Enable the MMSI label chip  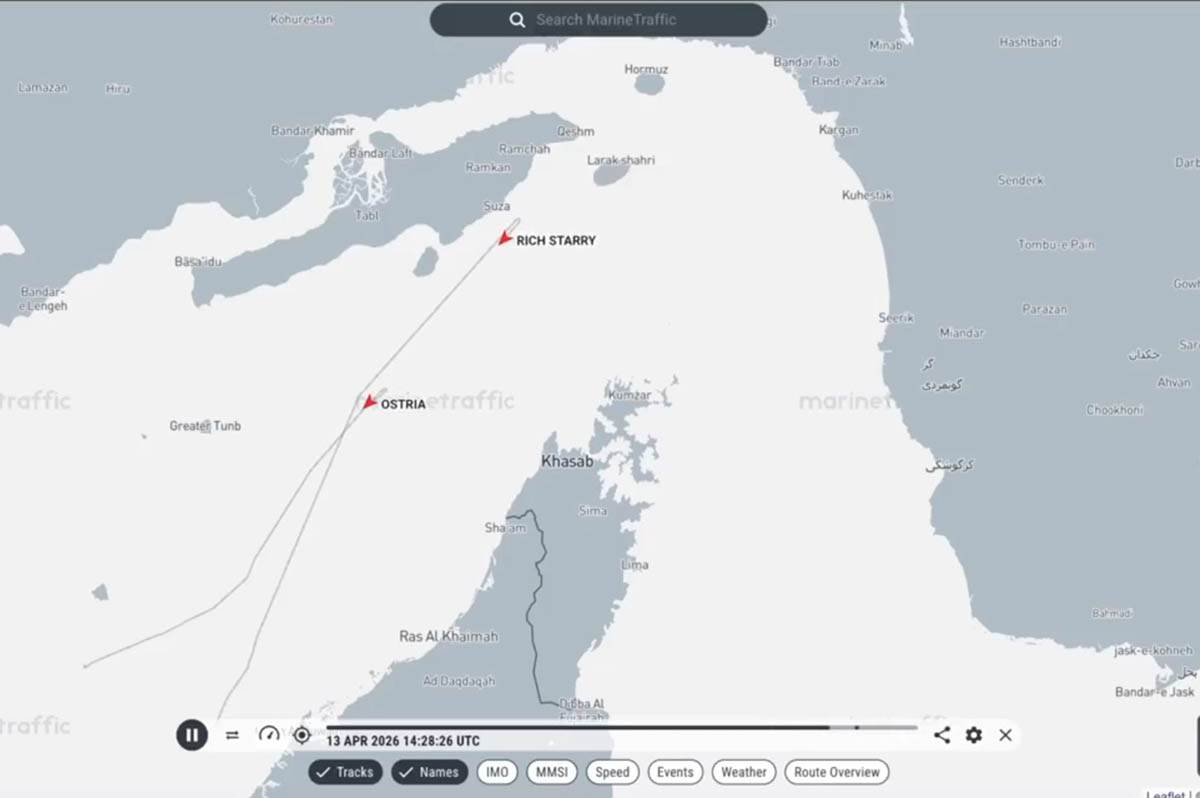click(x=552, y=772)
